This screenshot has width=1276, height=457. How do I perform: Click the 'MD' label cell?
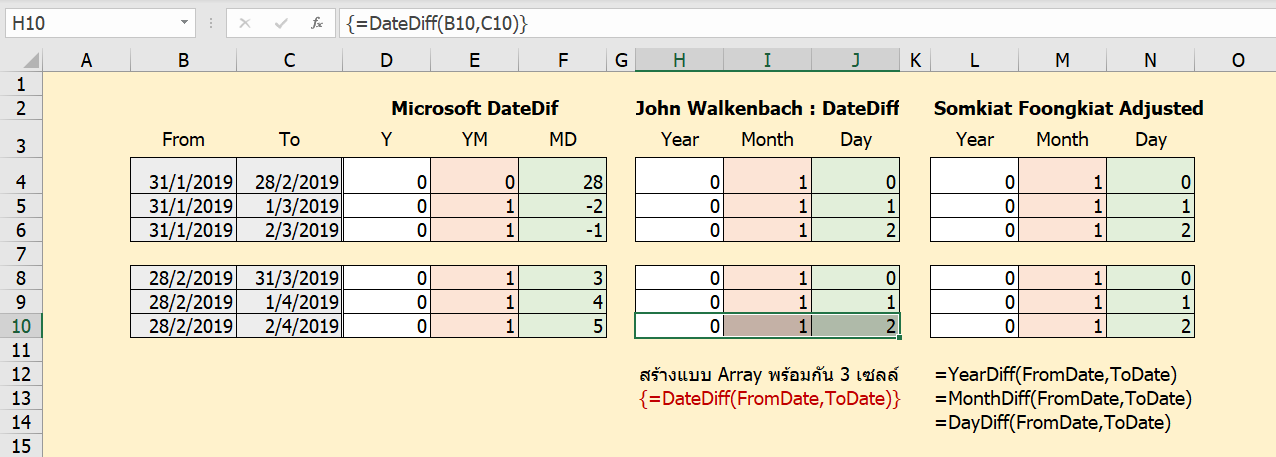pyautogui.click(x=562, y=139)
